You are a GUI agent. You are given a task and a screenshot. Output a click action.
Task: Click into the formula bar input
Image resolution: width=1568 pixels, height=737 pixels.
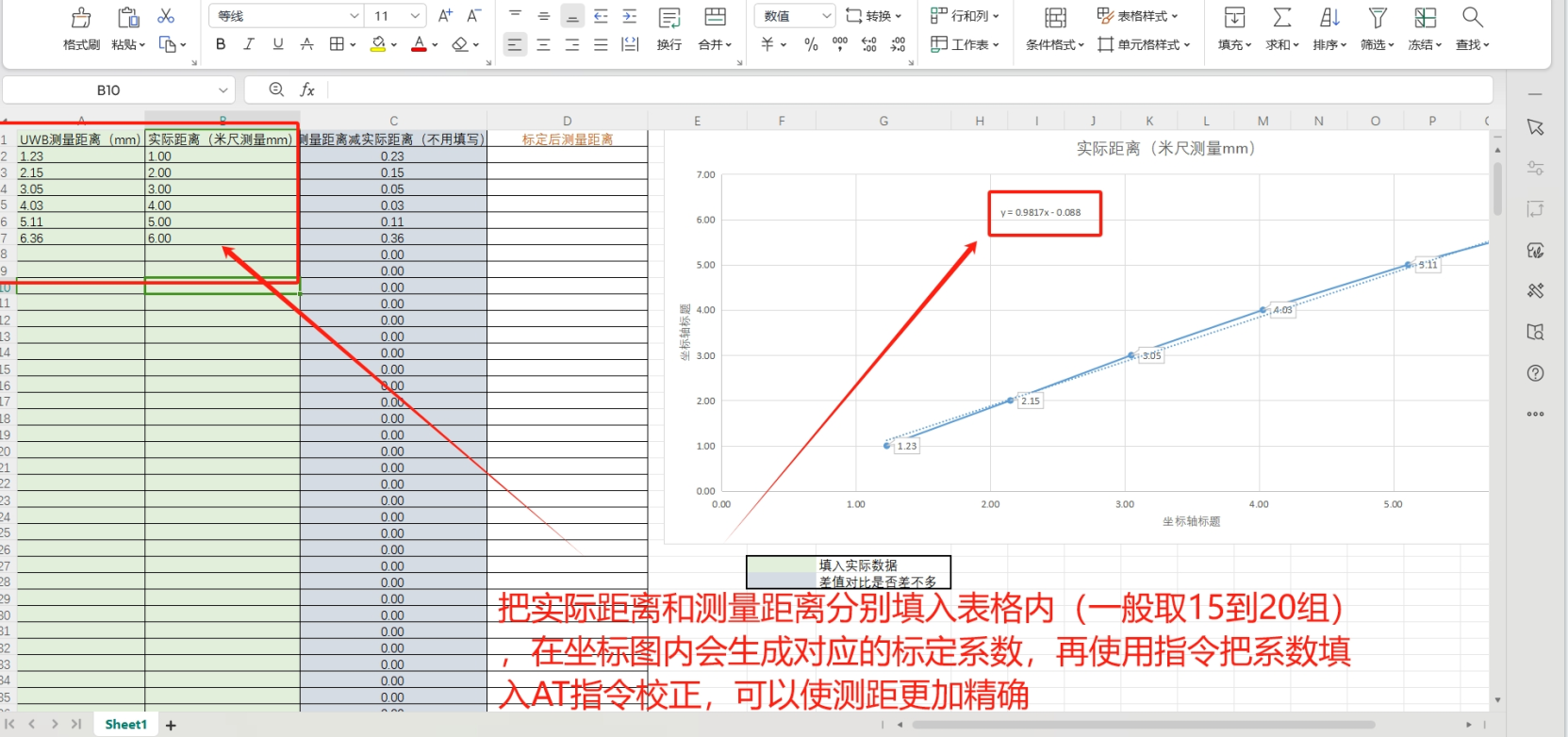tap(910, 90)
